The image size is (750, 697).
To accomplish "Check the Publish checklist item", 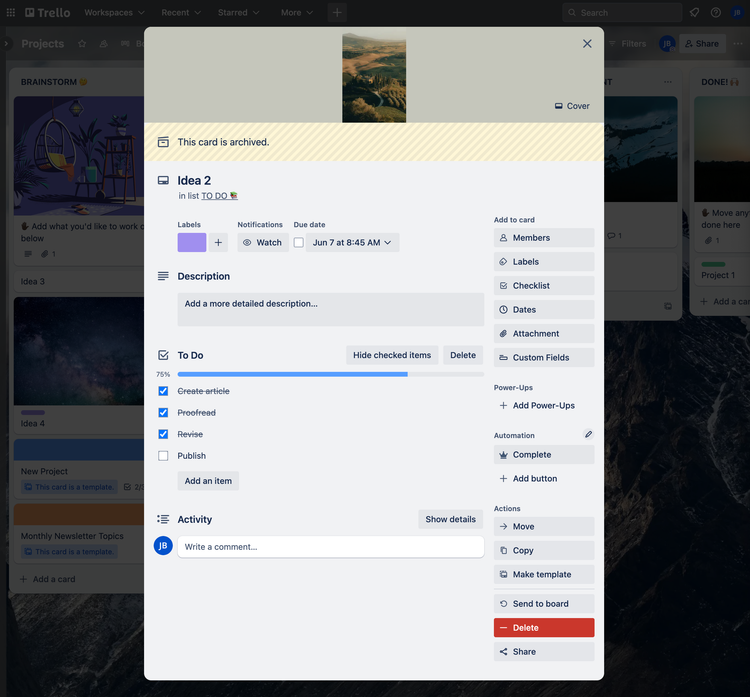I will (x=163, y=456).
